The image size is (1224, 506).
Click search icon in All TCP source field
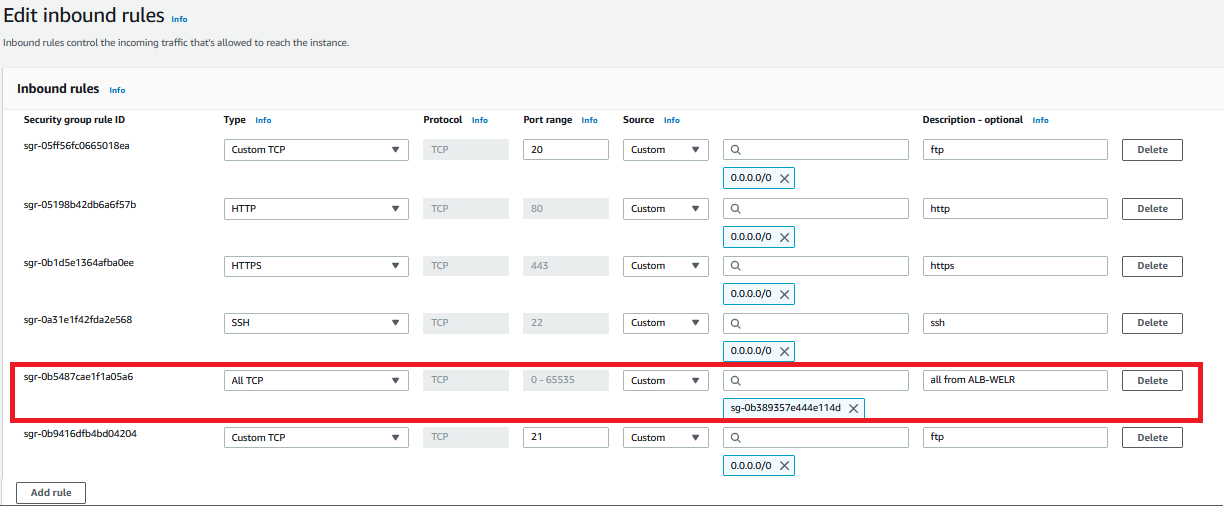point(736,380)
